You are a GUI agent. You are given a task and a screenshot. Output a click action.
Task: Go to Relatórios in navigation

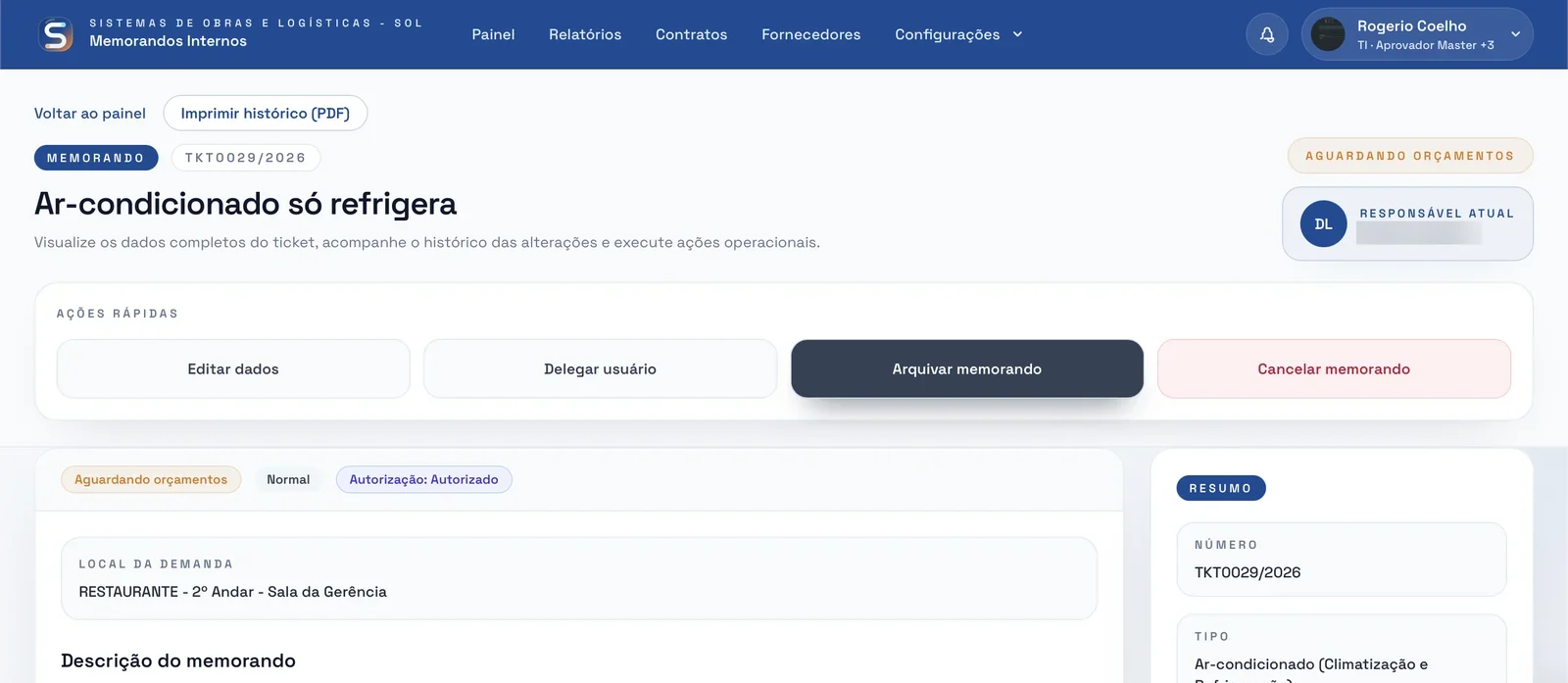click(585, 34)
